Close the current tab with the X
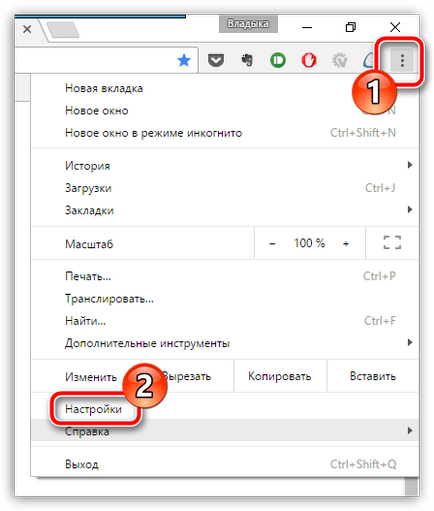The height and width of the screenshot is (511, 434). (27, 29)
